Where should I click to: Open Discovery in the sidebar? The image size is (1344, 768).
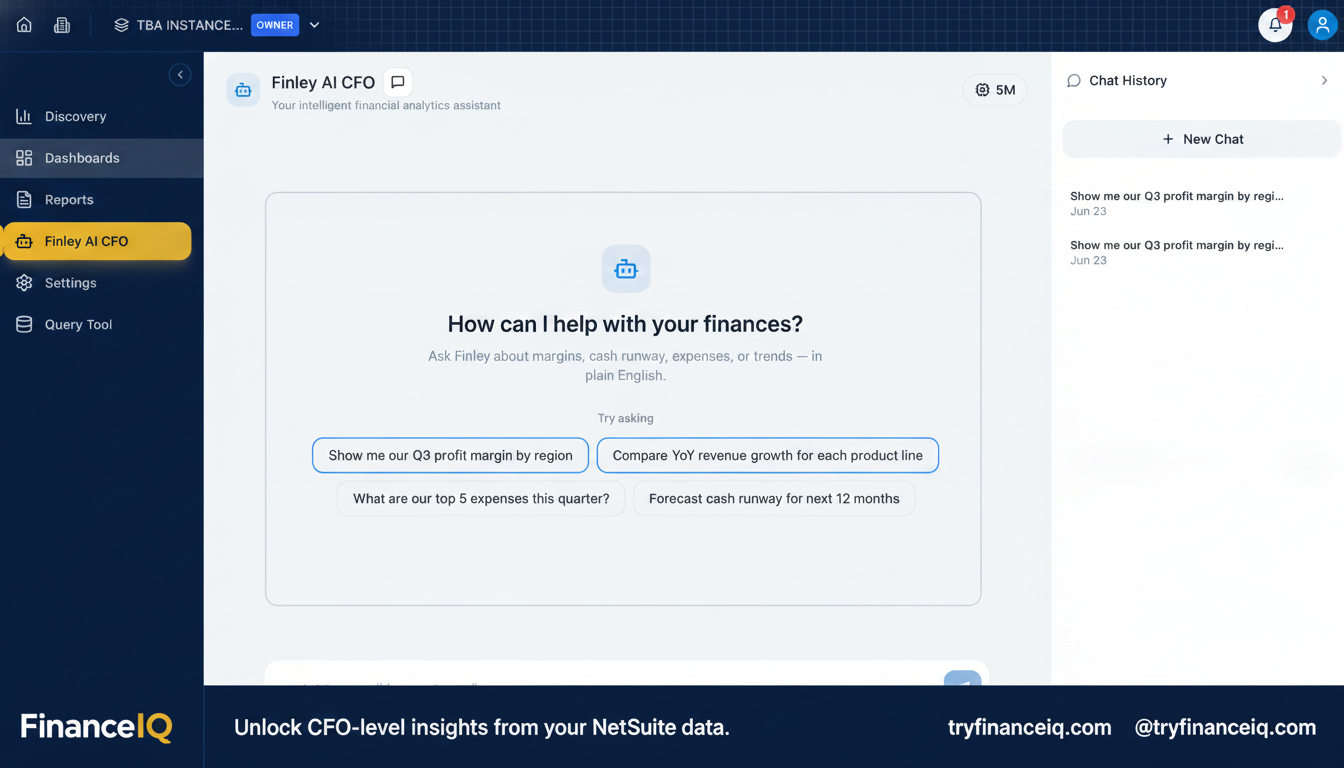102,116
